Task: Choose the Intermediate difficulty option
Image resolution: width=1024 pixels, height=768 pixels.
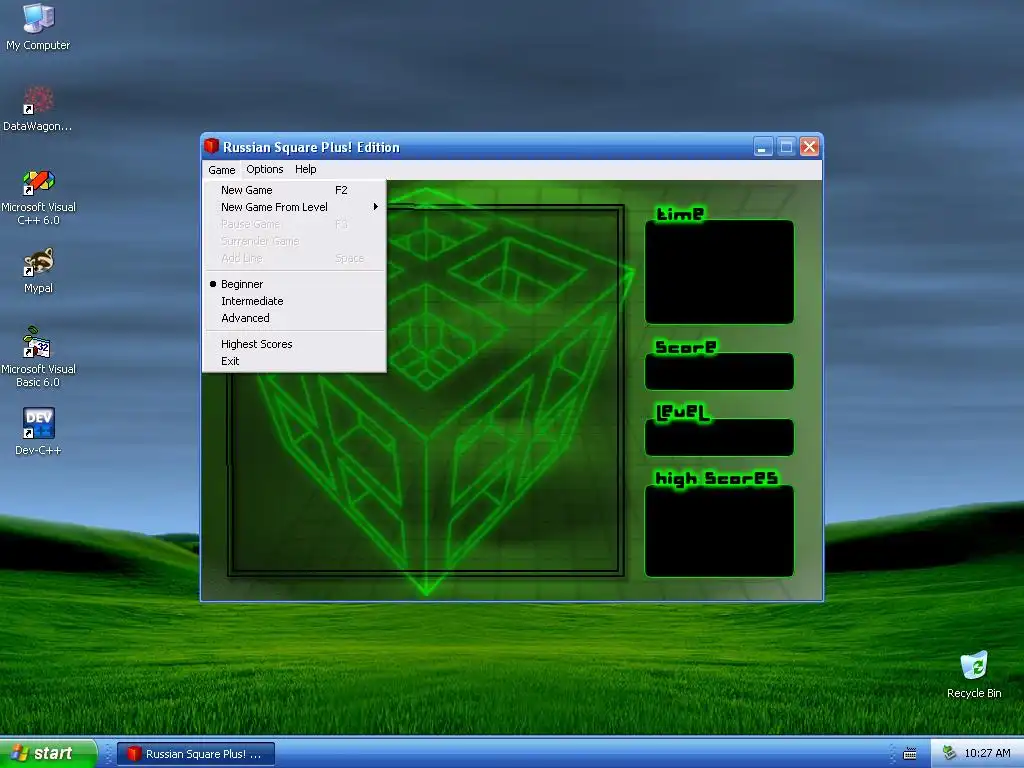Action: tap(295, 301)
